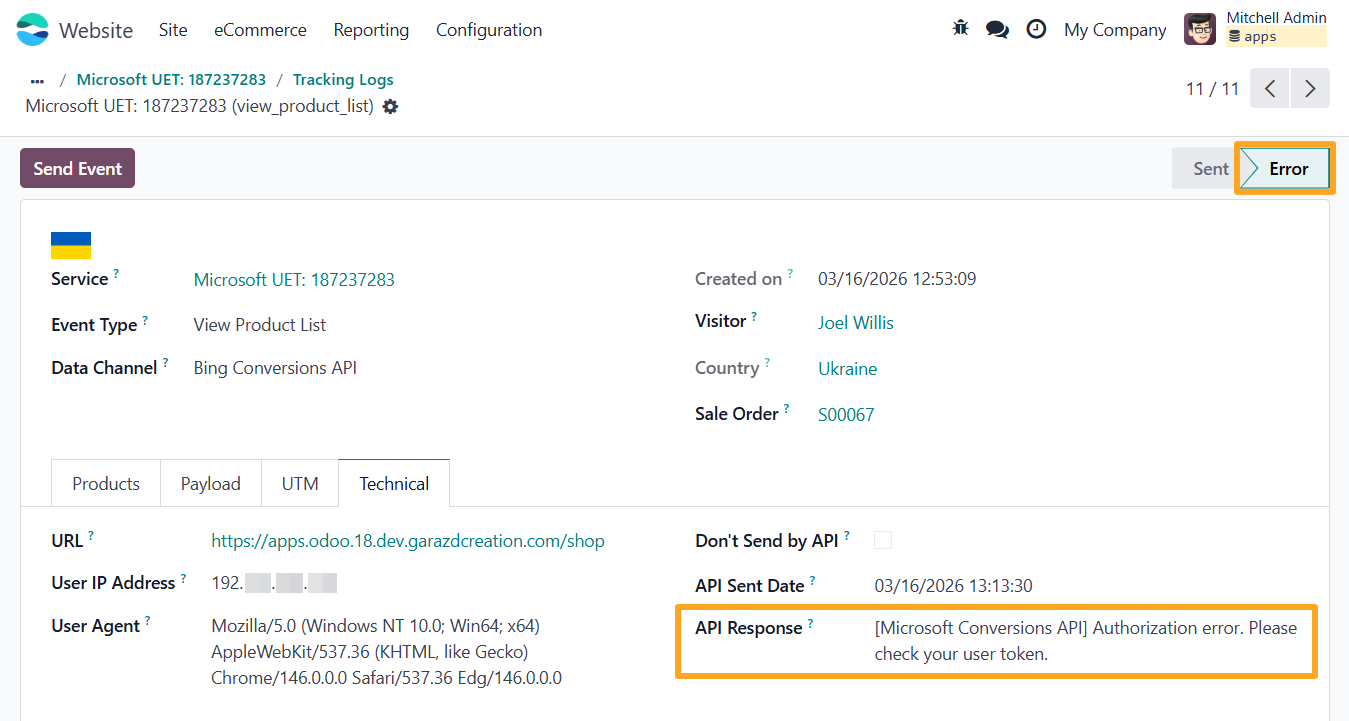1349x721 pixels.
Task: Switch to the Products tab
Action: tap(106, 484)
